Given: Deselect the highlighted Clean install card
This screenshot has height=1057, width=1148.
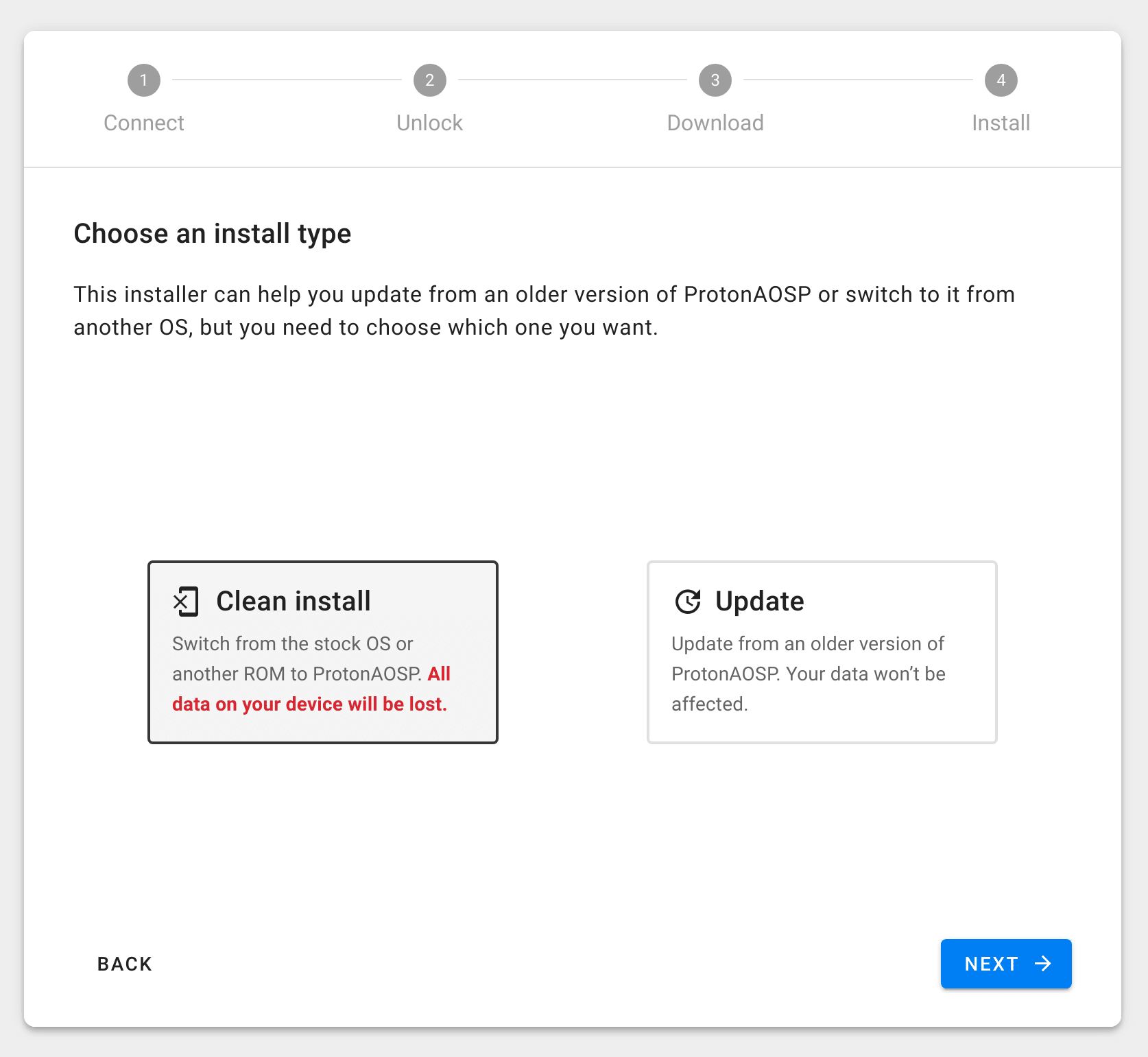Looking at the screenshot, I should point(322,652).
